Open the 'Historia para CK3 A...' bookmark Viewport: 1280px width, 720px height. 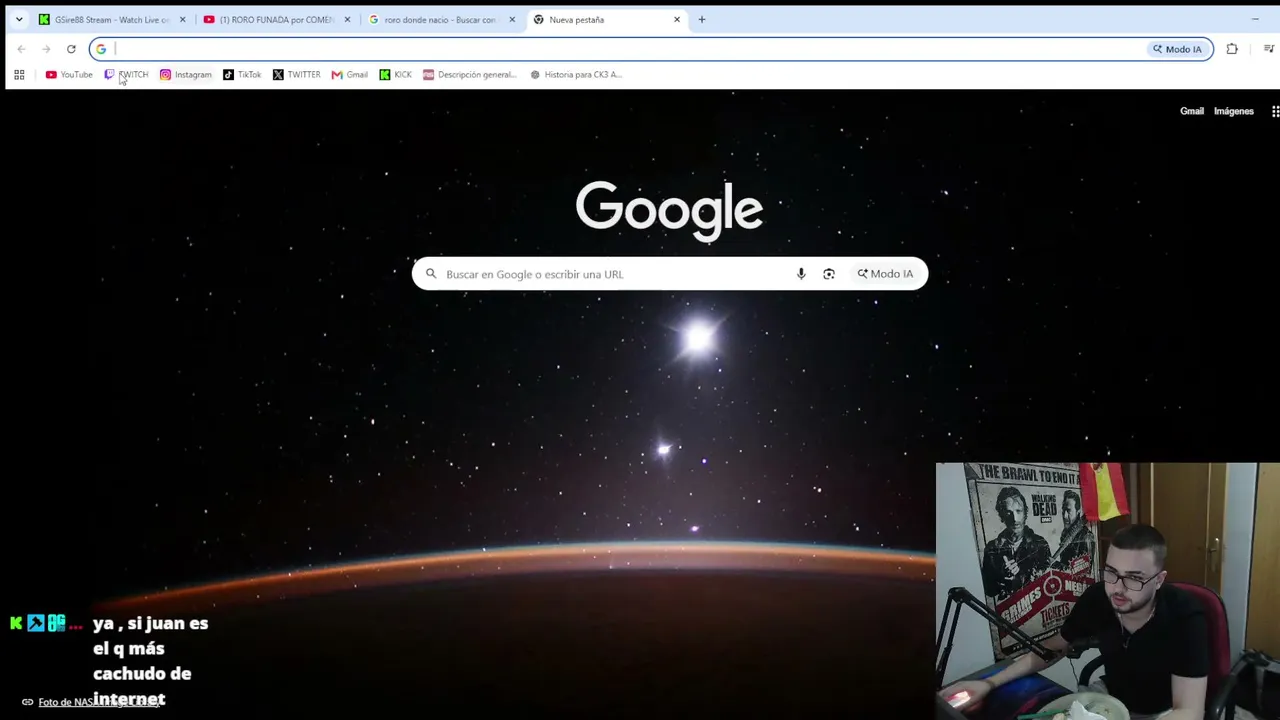click(576, 75)
